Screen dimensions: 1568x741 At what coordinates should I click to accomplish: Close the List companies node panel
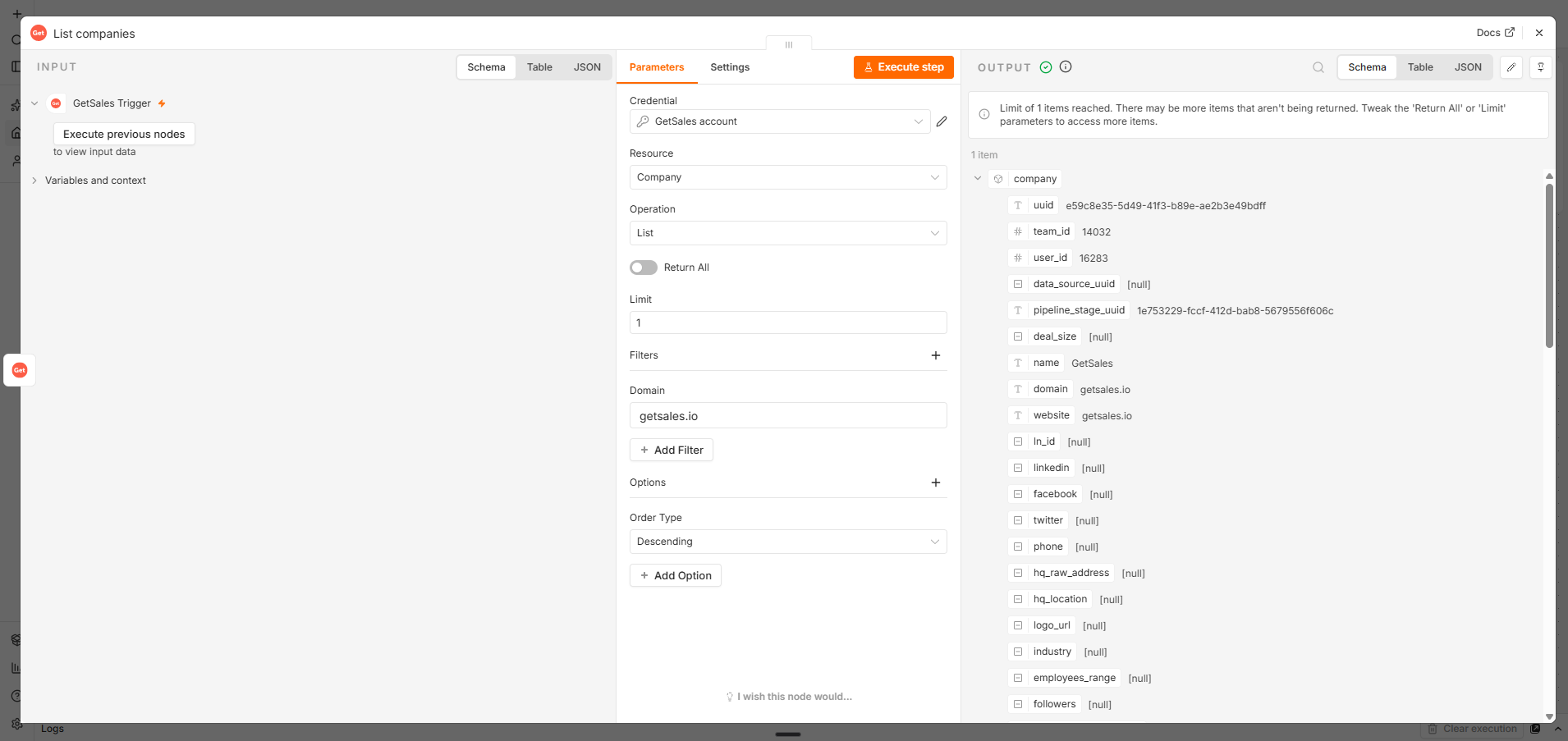[1539, 33]
